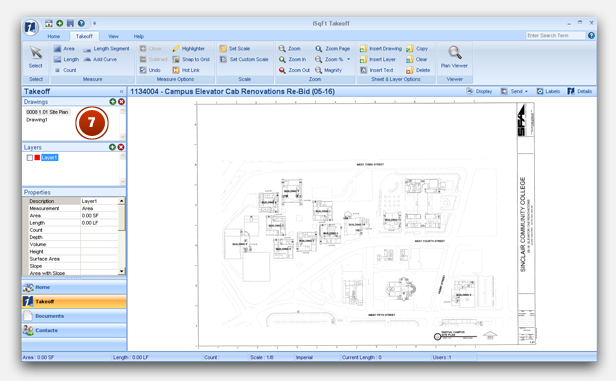The height and width of the screenshot is (381, 616).
Task: Click in the Enter Search Term field
Action: (x=556, y=35)
